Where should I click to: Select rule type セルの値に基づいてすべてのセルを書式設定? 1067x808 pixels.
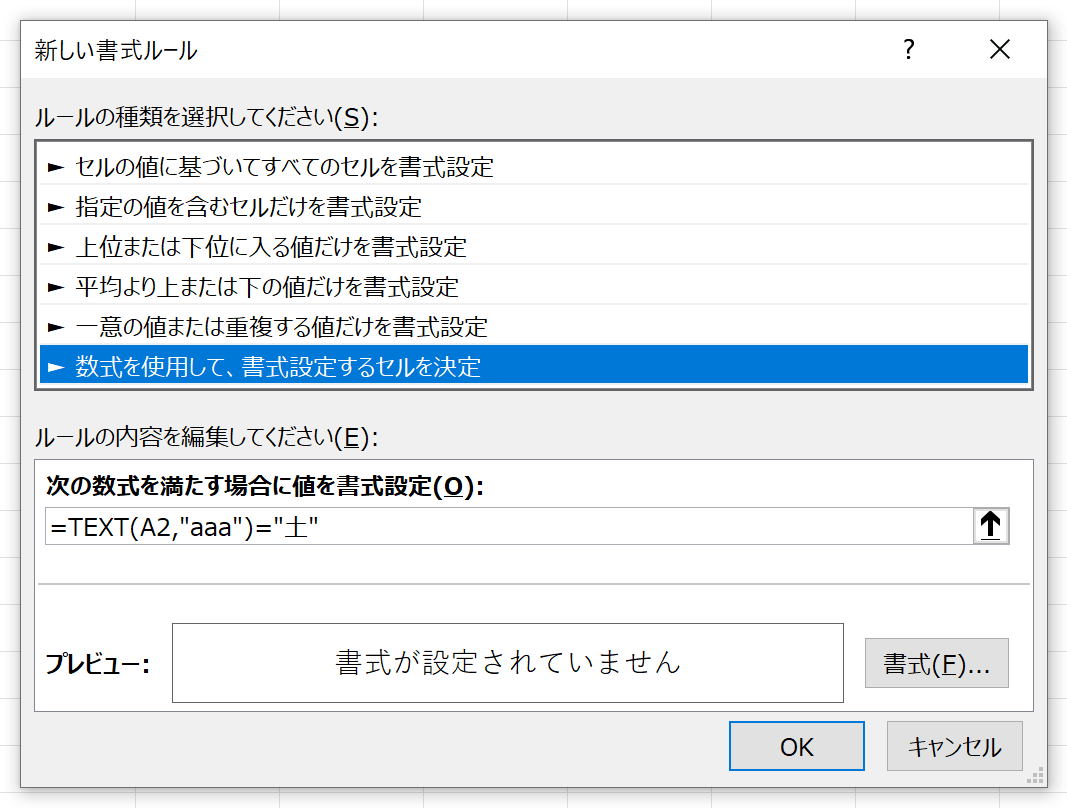click(x=534, y=166)
